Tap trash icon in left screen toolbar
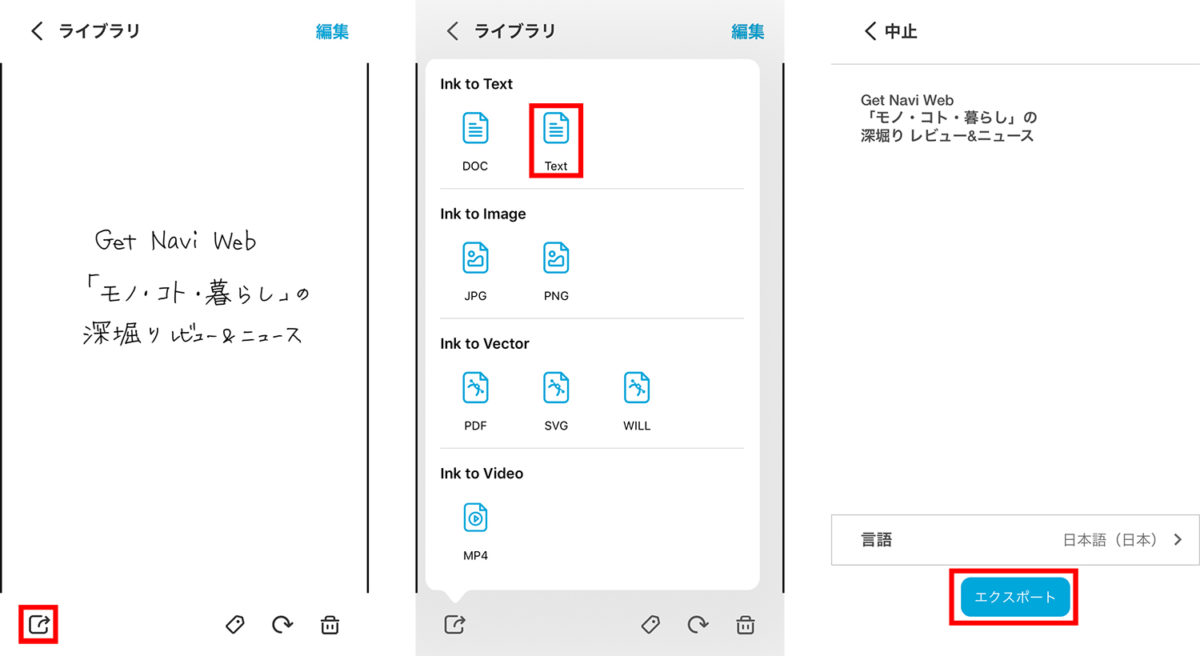 coord(330,625)
